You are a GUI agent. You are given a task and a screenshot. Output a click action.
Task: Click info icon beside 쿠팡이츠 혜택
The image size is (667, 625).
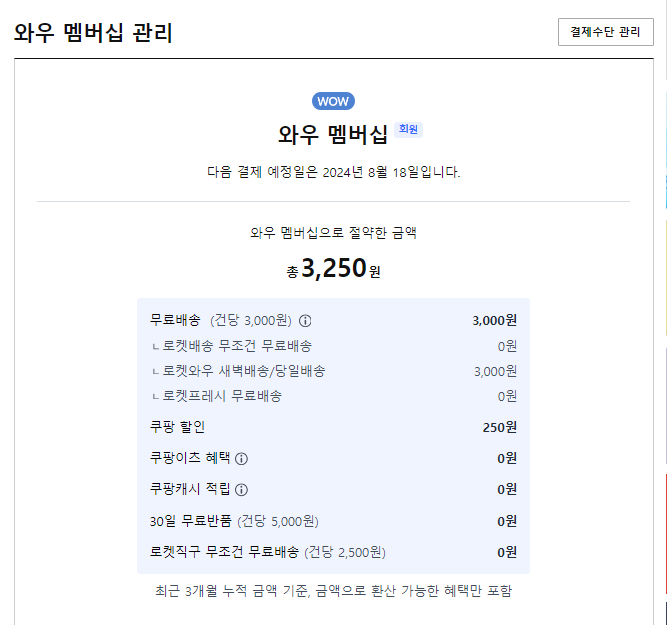(241, 459)
